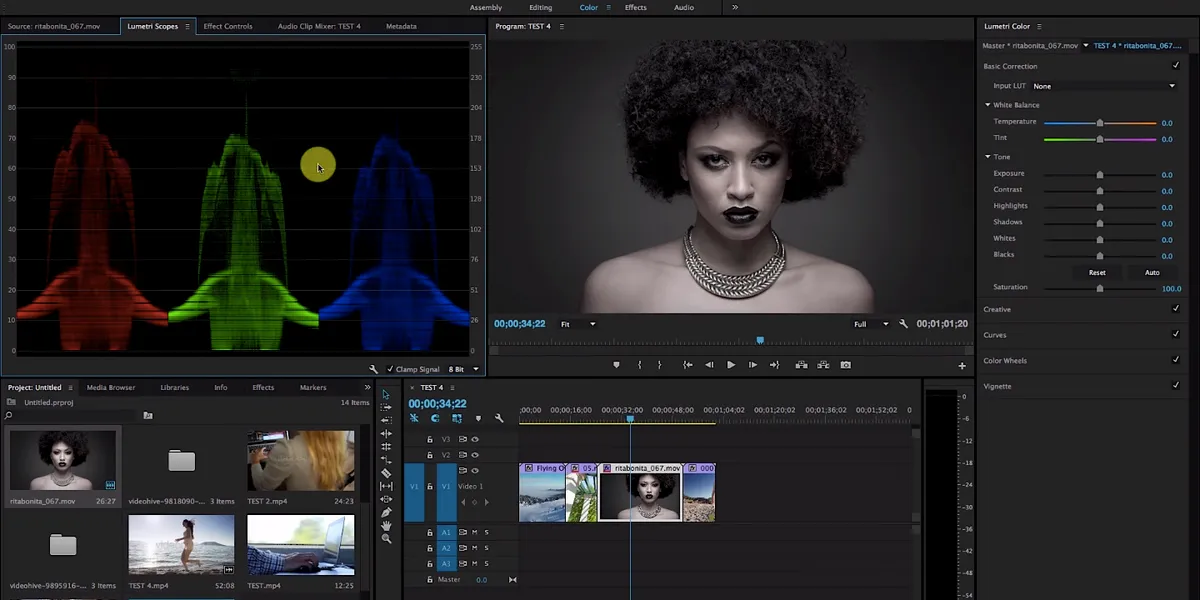Toggle V2 track eye visibility

tap(475, 455)
